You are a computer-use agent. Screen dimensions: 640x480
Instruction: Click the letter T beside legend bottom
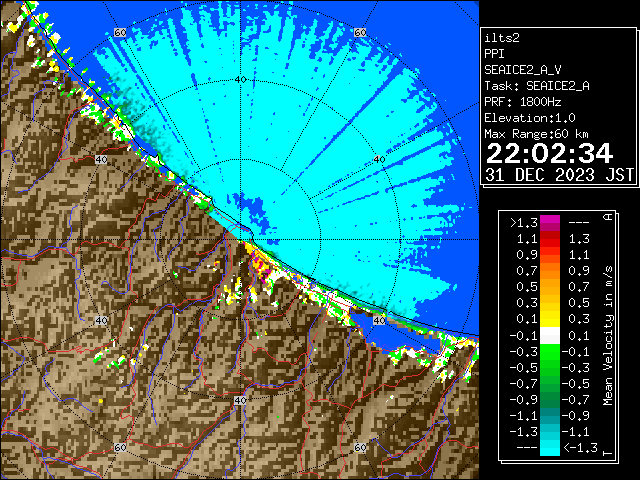pyautogui.click(x=608, y=453)
